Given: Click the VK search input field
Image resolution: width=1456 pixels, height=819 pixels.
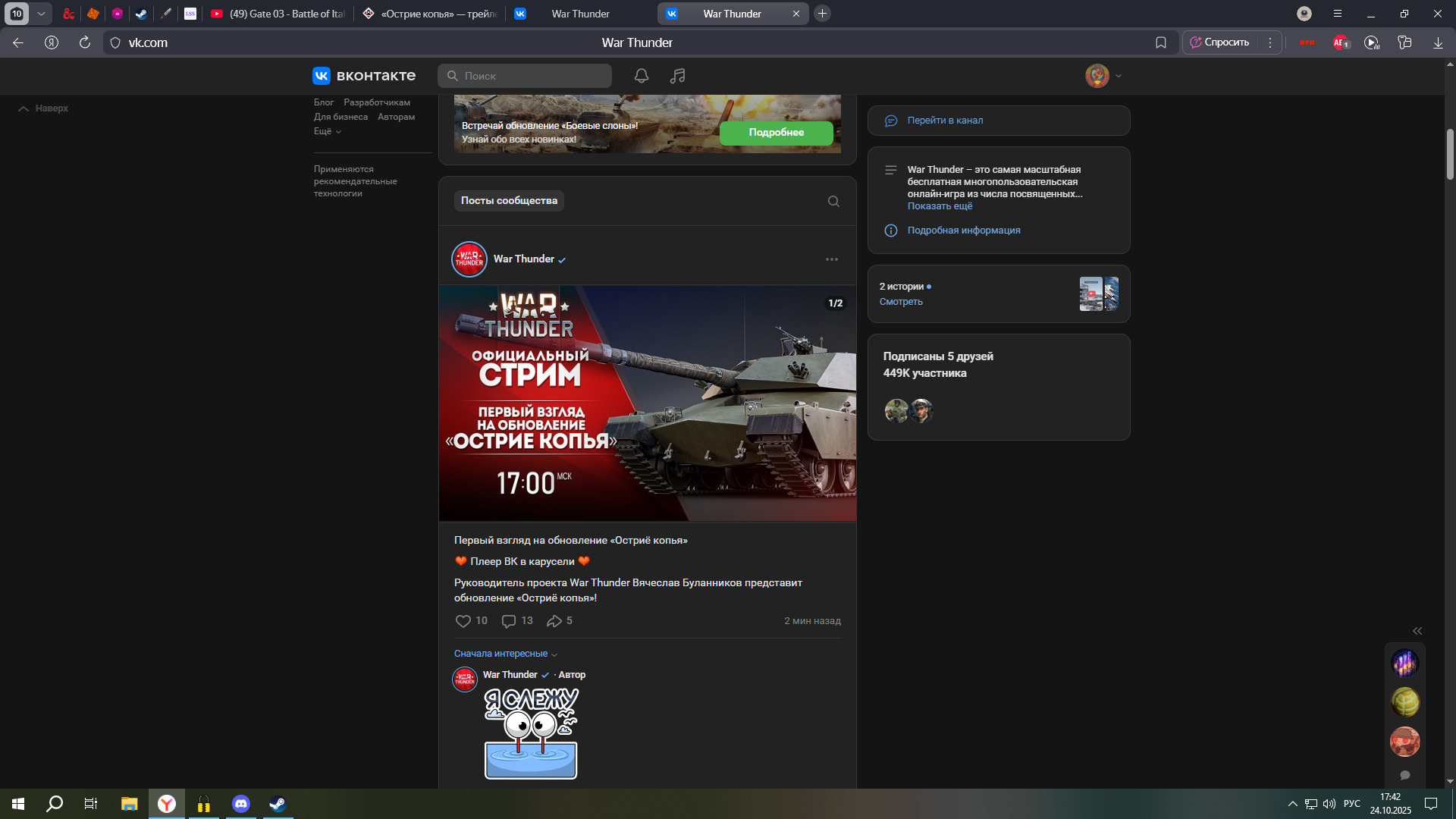Looking at the screenshot, I should tap(531, 76).
